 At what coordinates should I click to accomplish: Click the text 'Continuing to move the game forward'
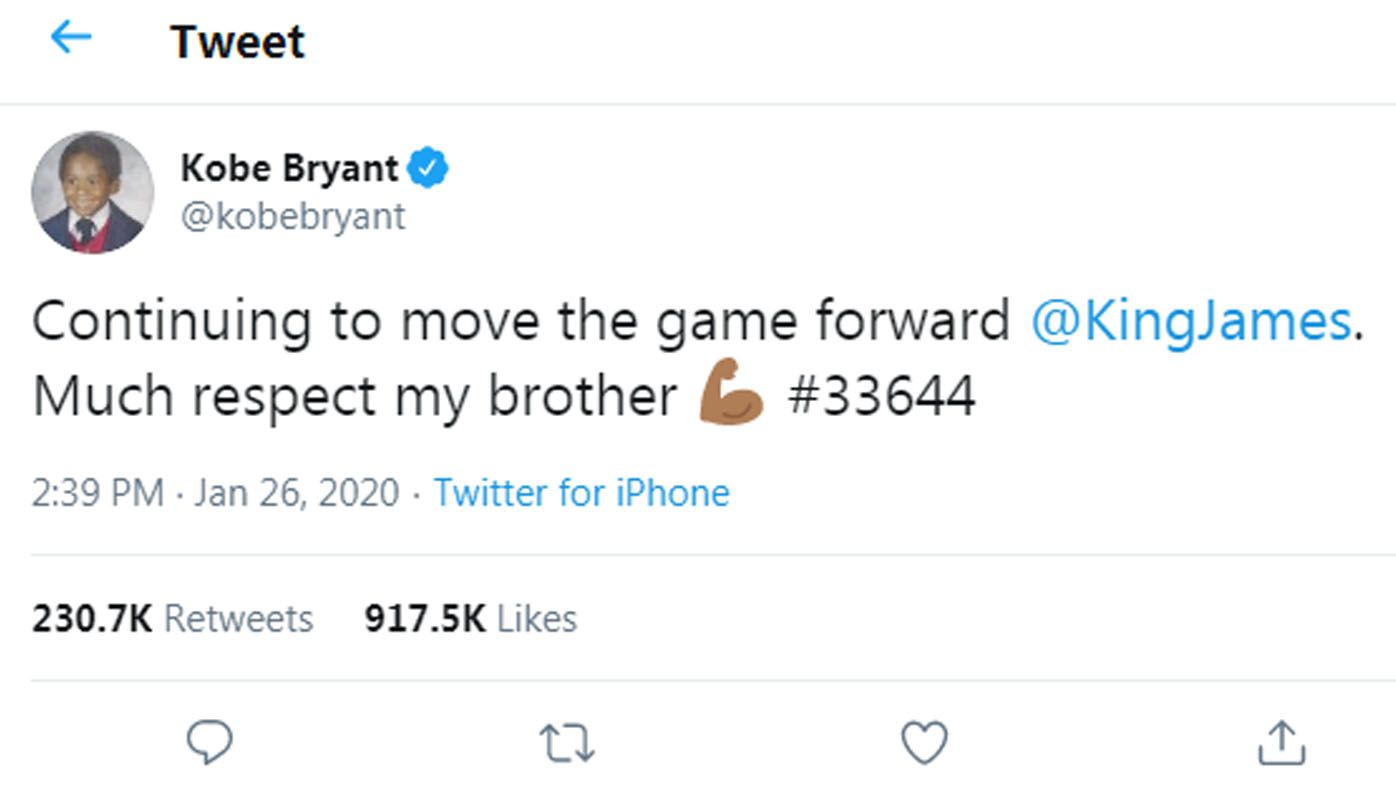520,322
